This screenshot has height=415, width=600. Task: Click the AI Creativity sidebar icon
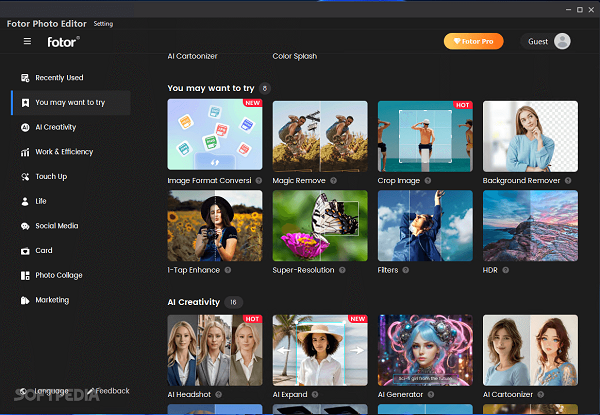[x=25, y=127]
